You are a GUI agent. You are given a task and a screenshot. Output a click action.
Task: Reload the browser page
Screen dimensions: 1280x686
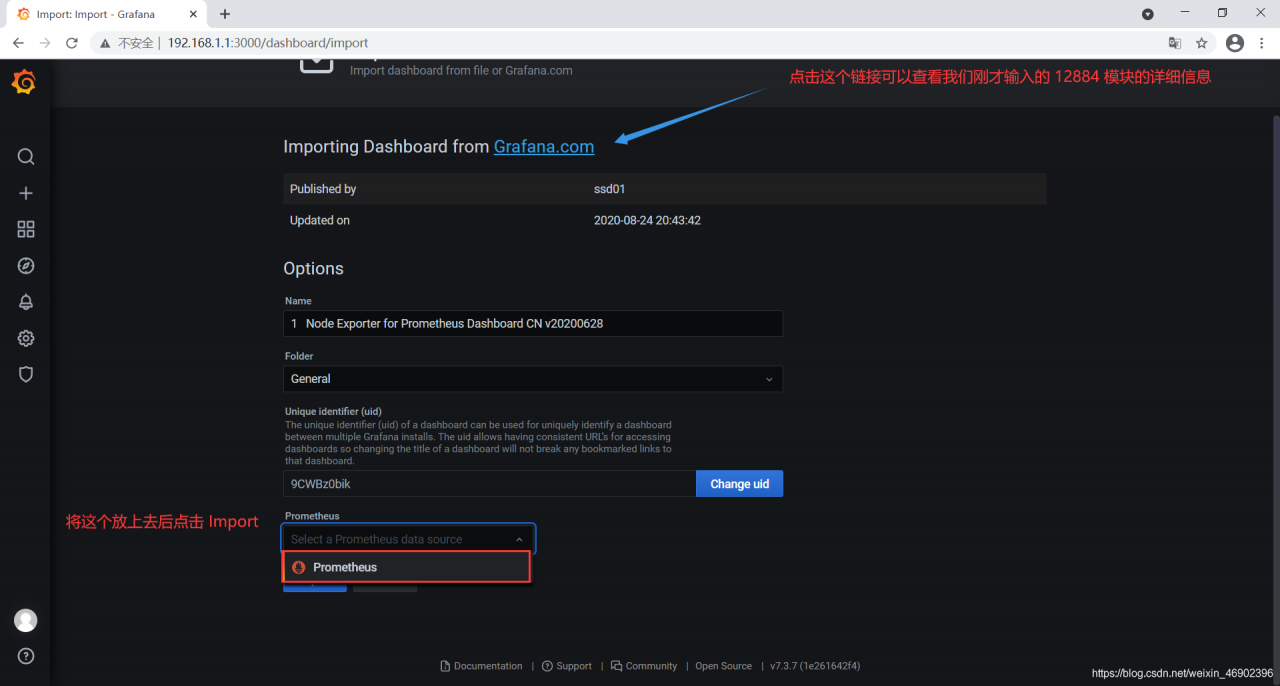coord(72,43)
